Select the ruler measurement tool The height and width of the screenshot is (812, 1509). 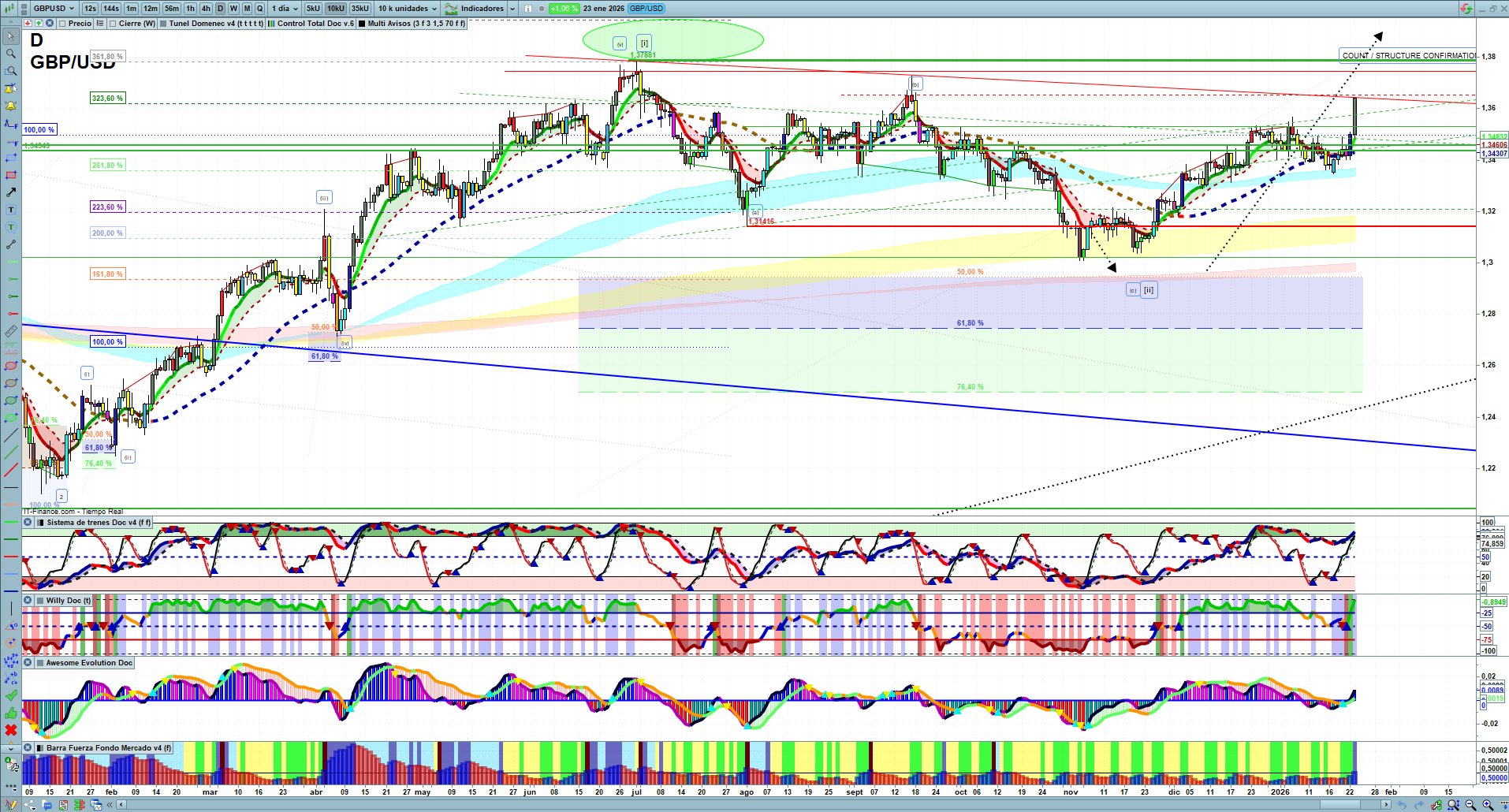pos(11,331)
